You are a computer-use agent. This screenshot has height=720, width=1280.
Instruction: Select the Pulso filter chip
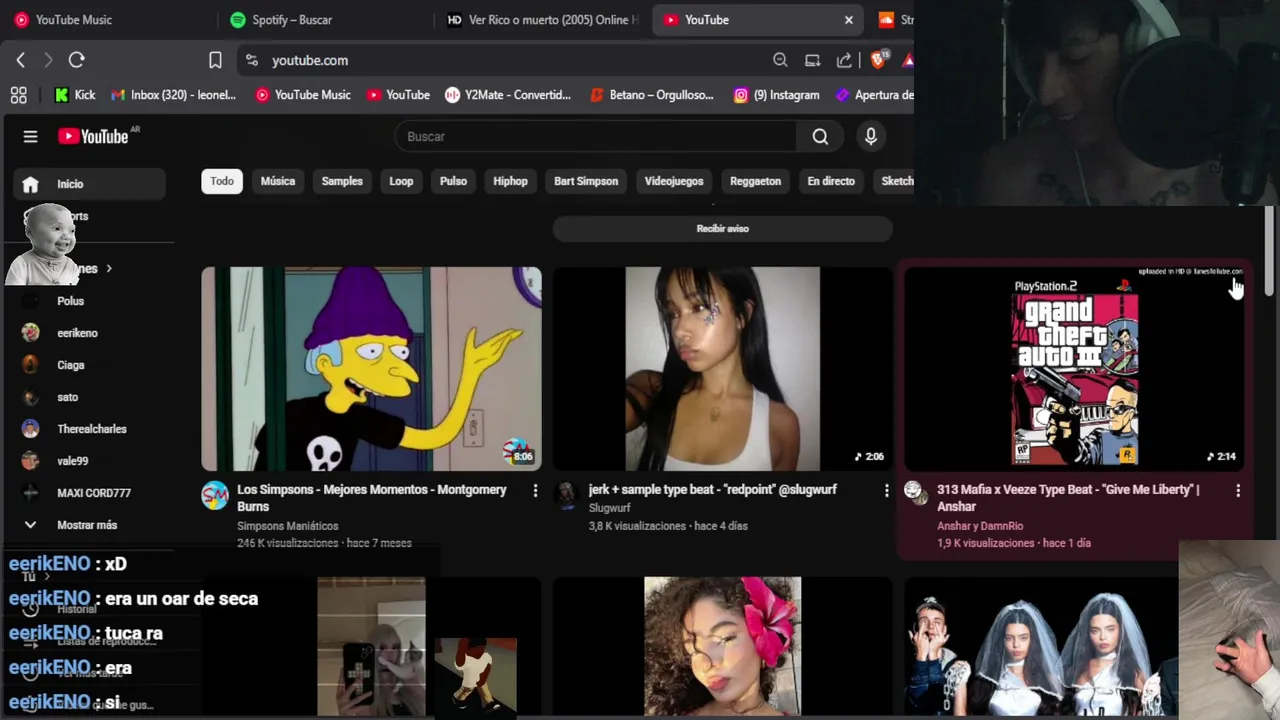(453, 181)
